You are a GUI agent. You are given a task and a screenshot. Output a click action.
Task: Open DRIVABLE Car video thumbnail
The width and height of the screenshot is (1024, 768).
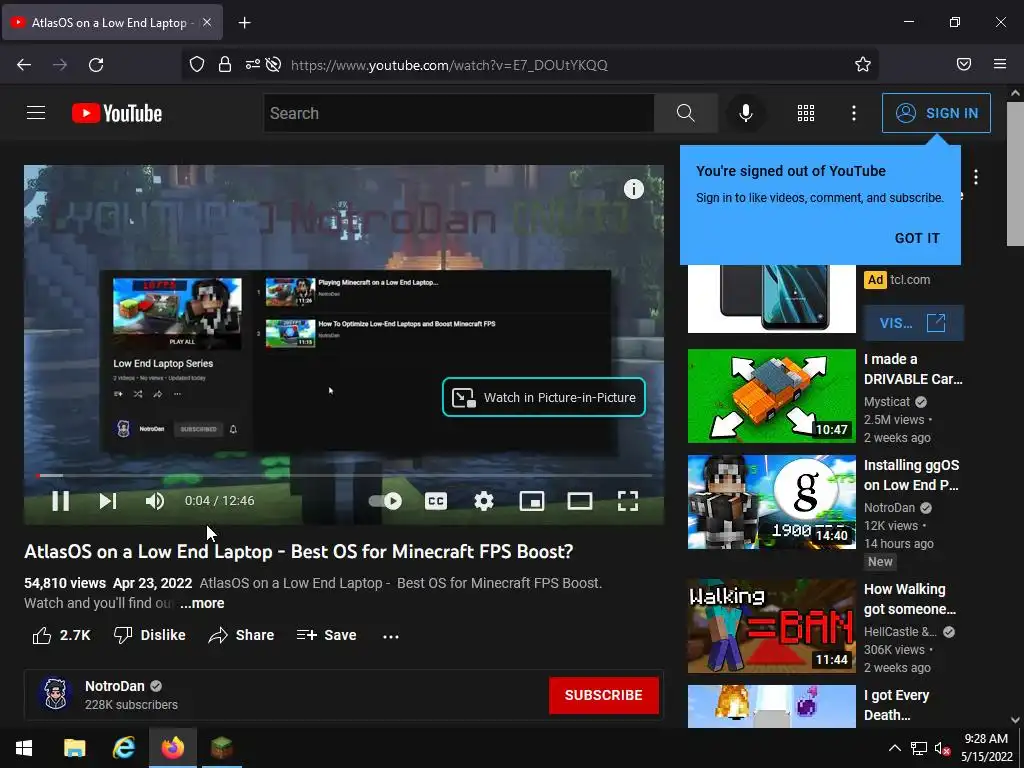point(771,396)
